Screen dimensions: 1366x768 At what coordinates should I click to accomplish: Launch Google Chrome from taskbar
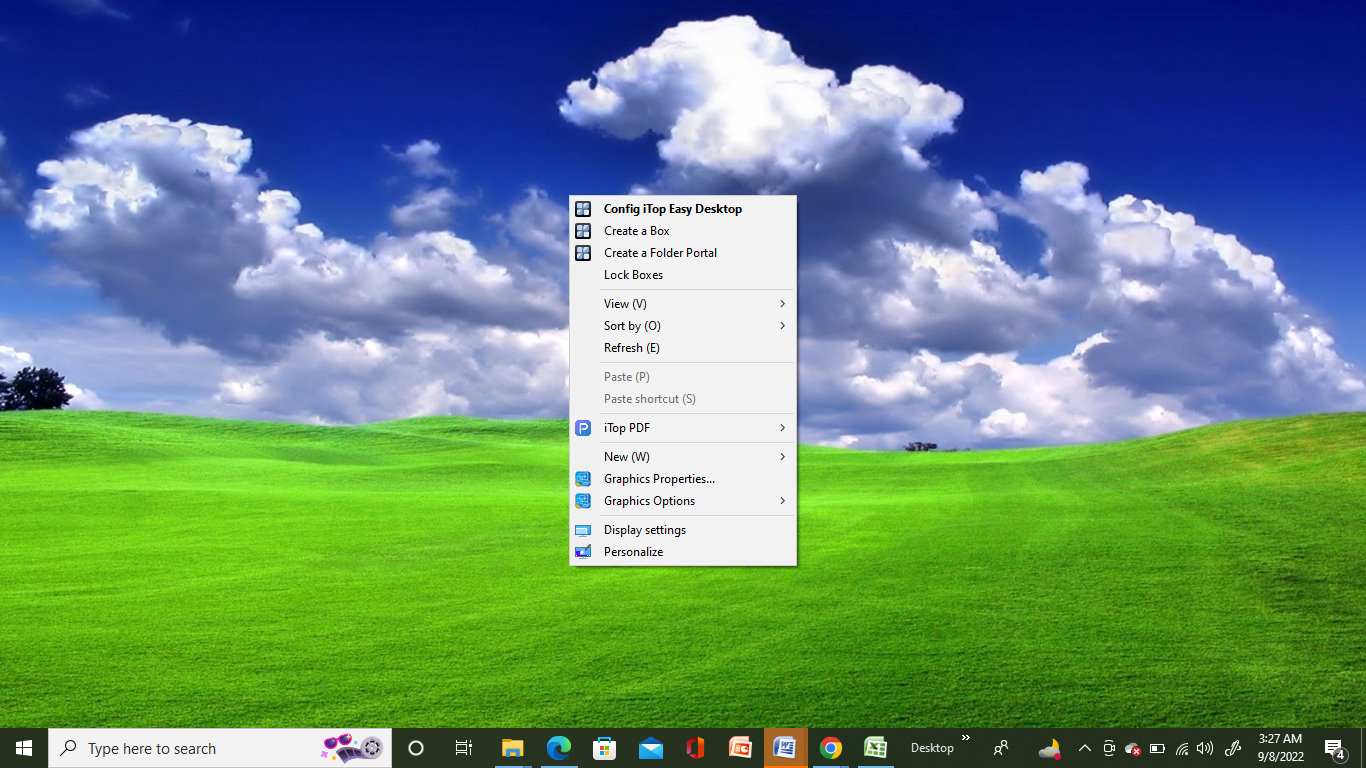[830, 748]
